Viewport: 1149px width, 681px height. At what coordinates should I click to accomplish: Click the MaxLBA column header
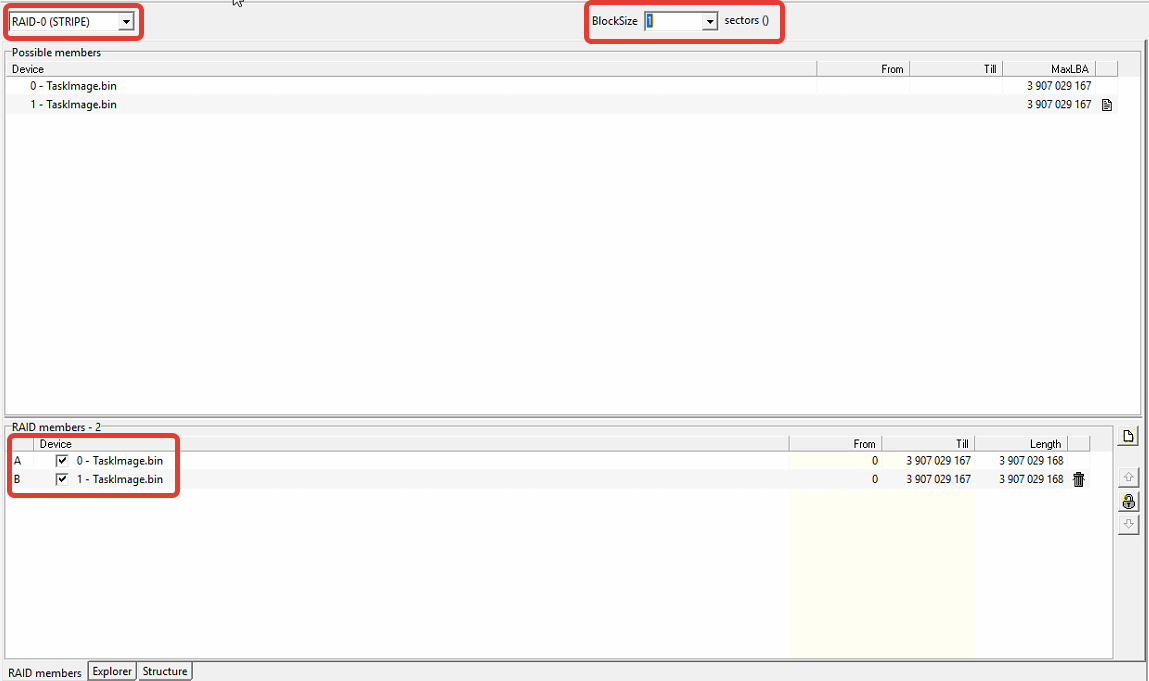coord(1048,69)
